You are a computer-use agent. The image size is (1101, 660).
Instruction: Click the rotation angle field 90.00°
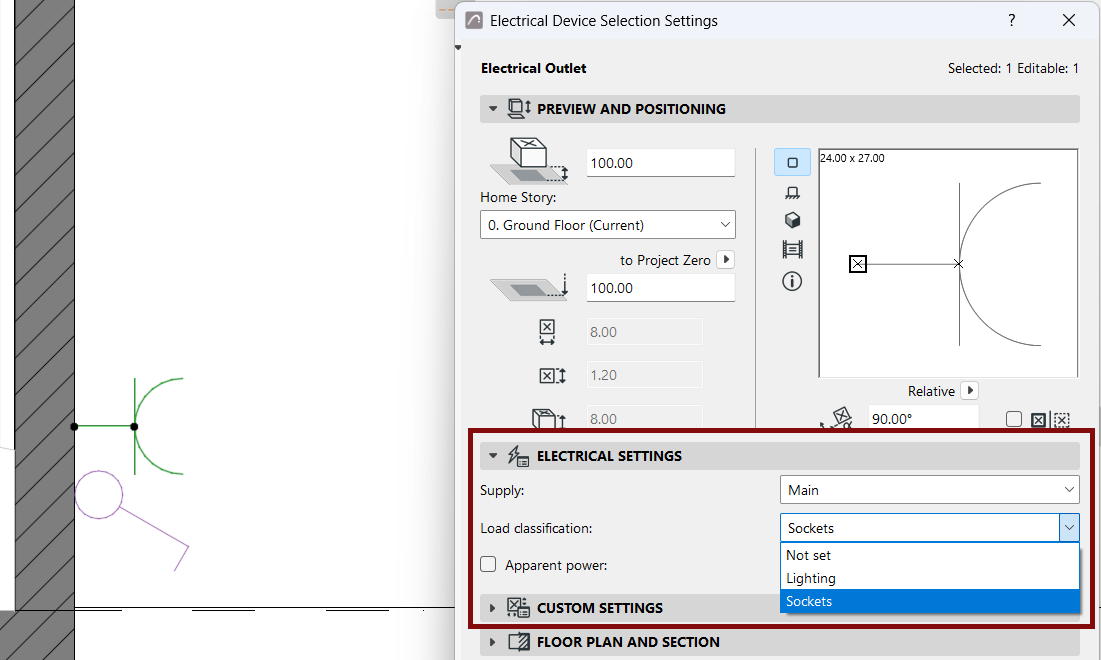click(923, 418)
